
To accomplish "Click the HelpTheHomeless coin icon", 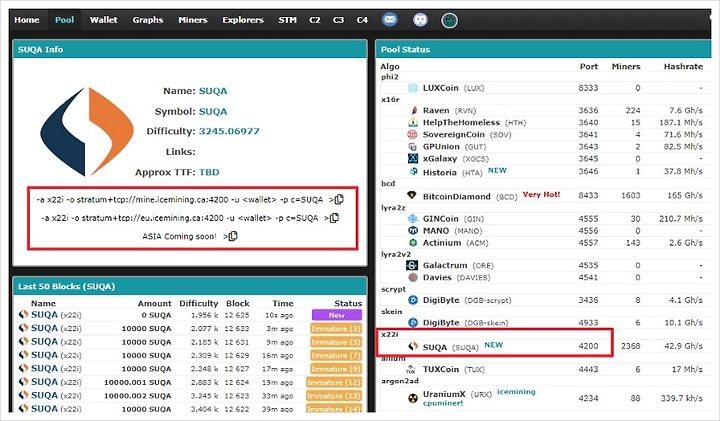I will [413, 123].
